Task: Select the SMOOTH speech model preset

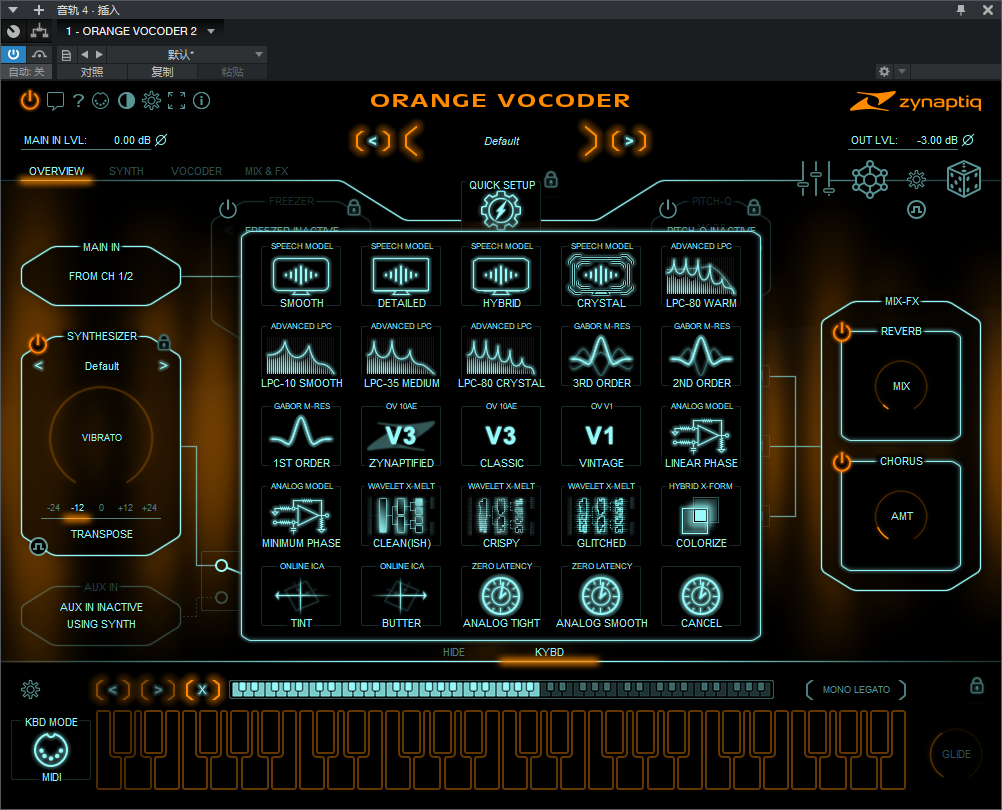Action: [301, 276]
